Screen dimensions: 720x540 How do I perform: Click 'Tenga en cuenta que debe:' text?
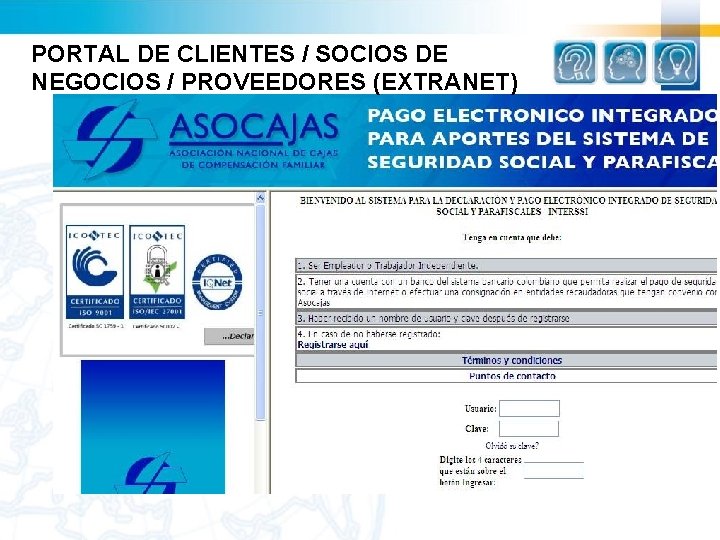512,237
